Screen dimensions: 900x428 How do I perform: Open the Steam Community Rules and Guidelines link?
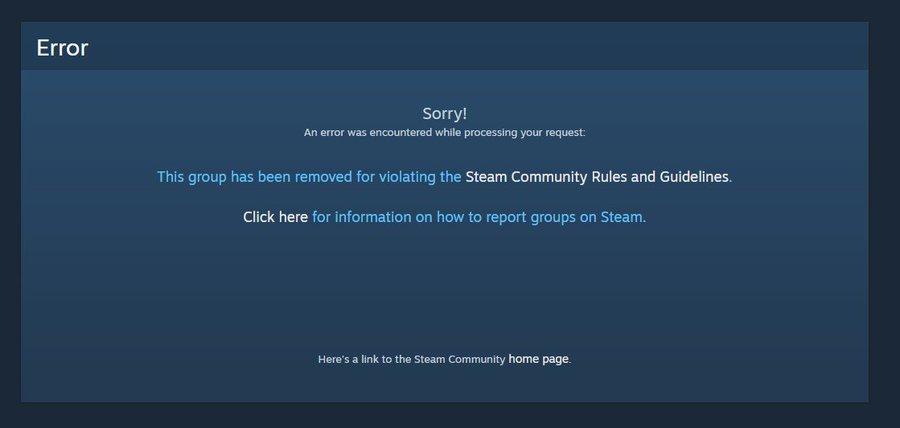(x=597, y=177)
